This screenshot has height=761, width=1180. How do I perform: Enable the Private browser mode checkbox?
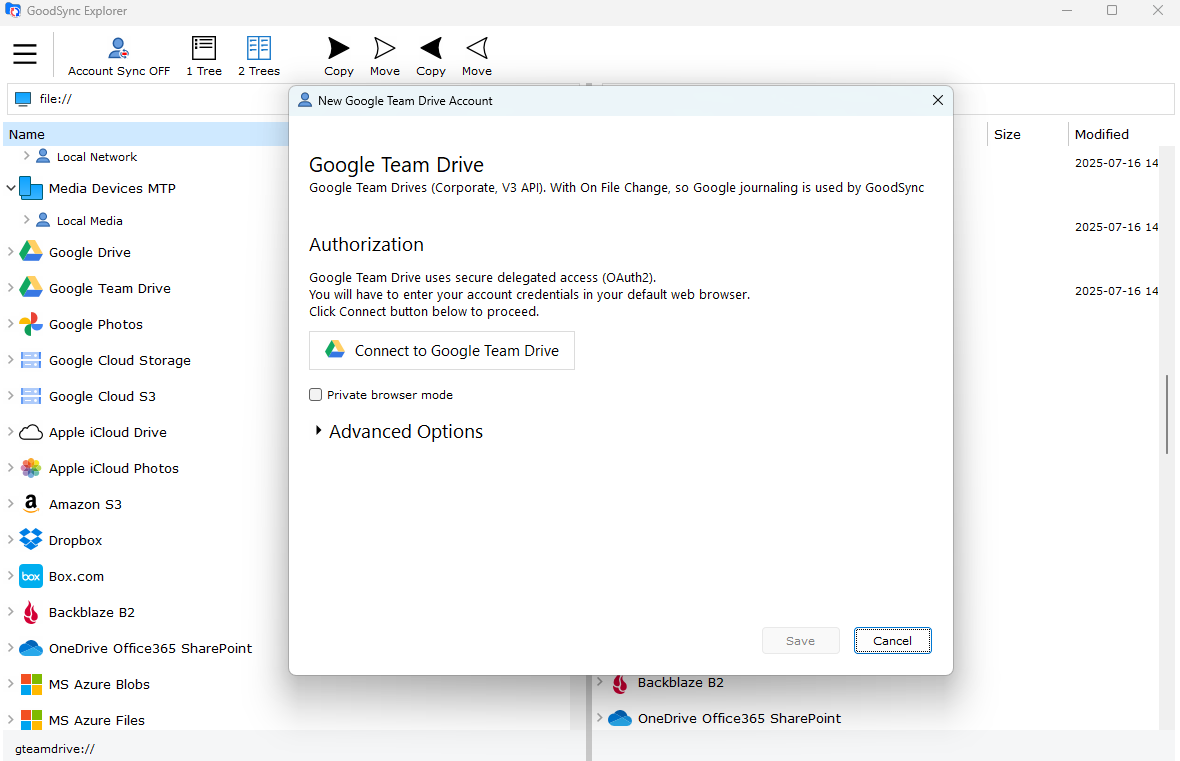tap(316, 395)
